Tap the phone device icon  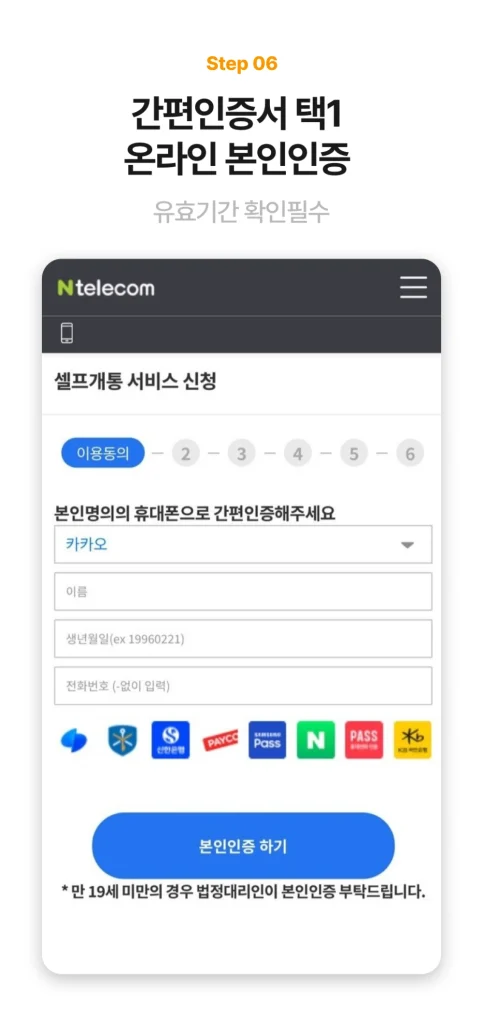tap(67, 333)
